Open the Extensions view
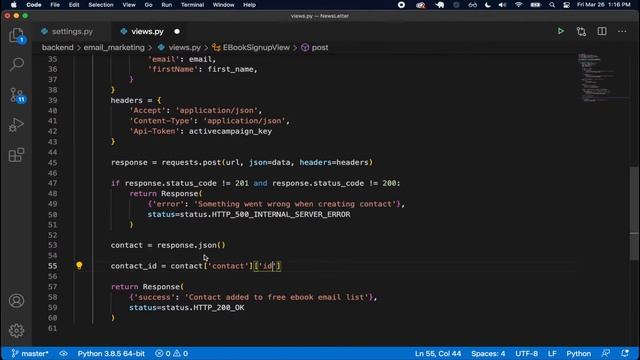This screenshot has width=640, height=360. 16,155
